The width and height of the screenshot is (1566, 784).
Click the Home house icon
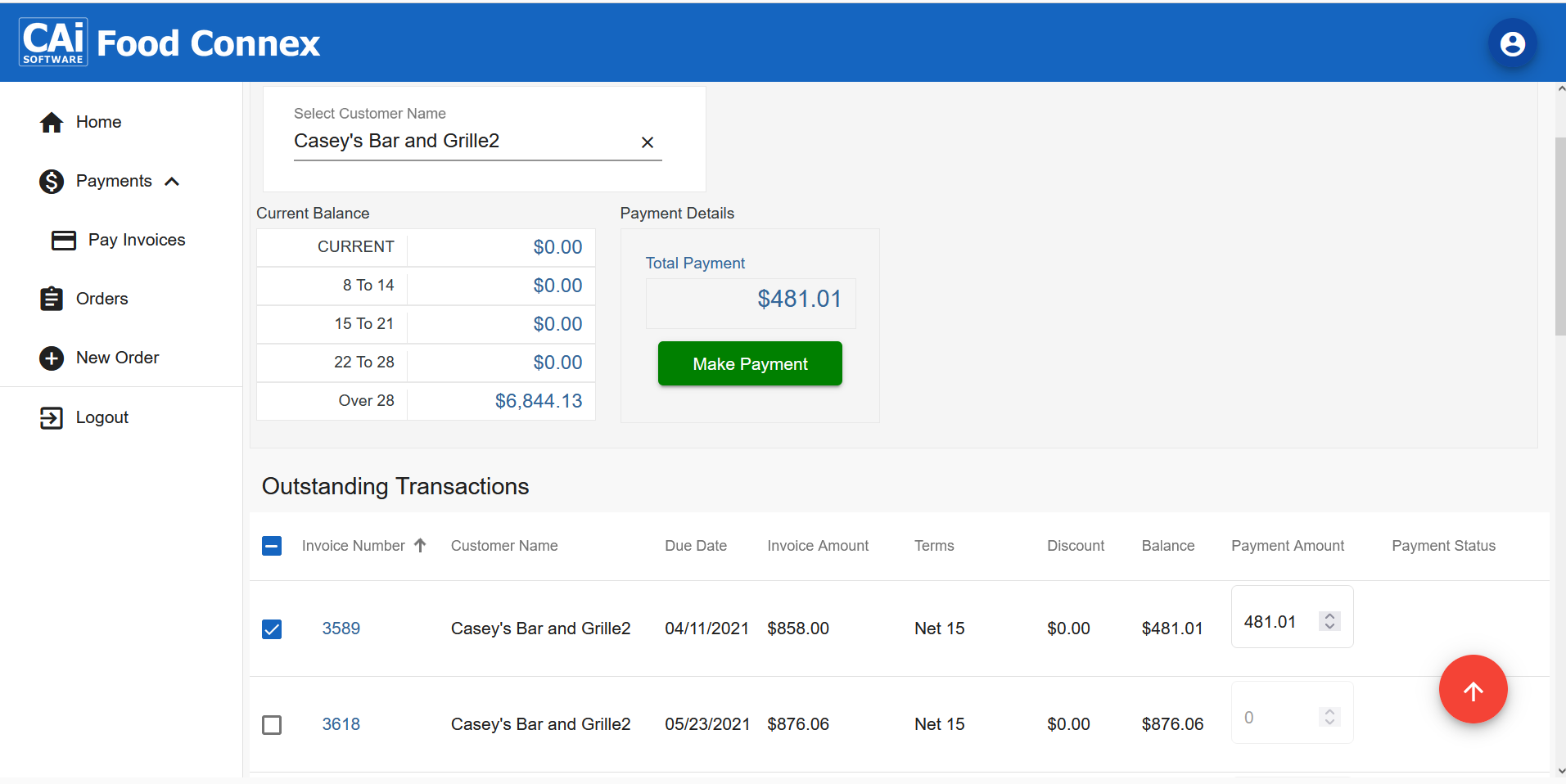pos(52,123)
